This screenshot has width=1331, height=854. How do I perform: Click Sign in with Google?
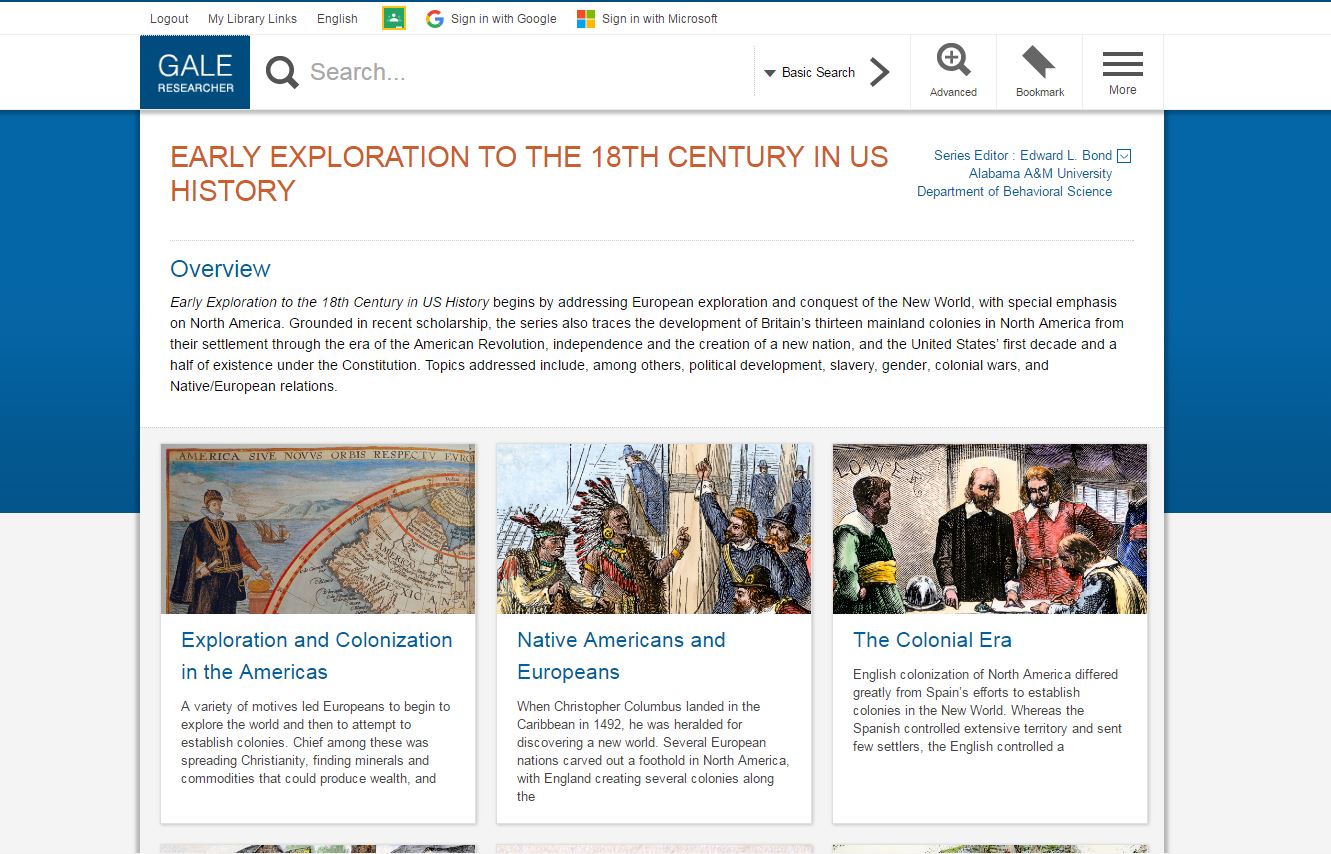pos(503,18)
